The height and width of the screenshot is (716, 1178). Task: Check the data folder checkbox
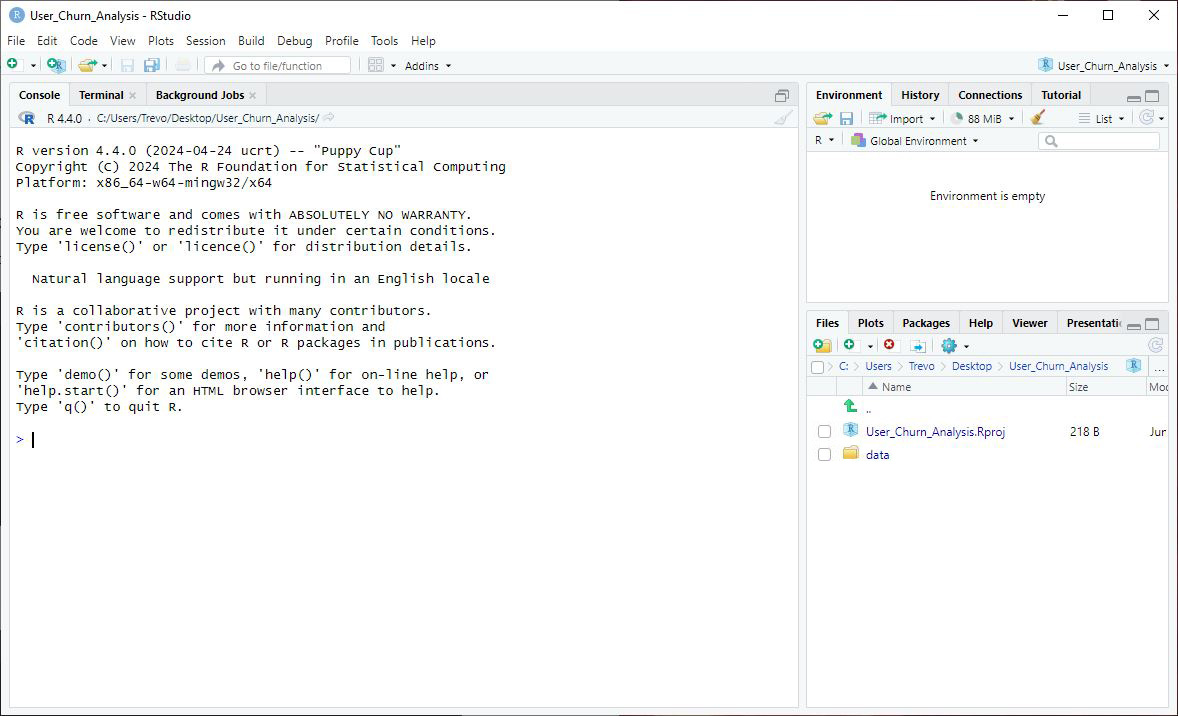[x=824, y=455]
